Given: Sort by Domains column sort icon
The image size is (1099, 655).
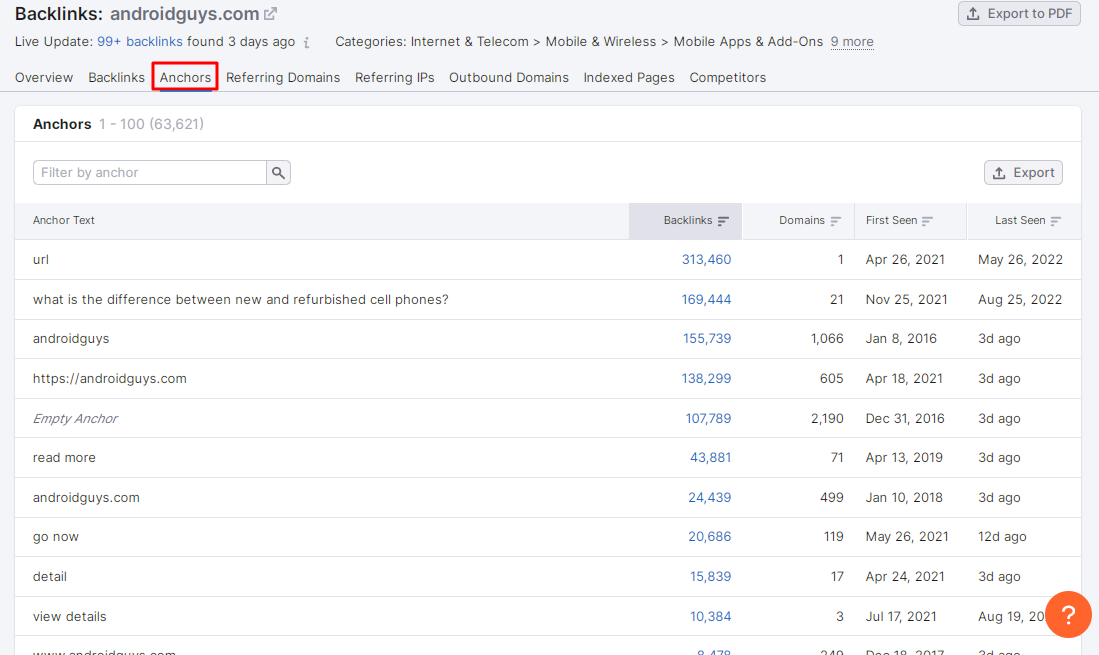Looking at the screenshot, I should pyautogui.click(x=835, y=221).
